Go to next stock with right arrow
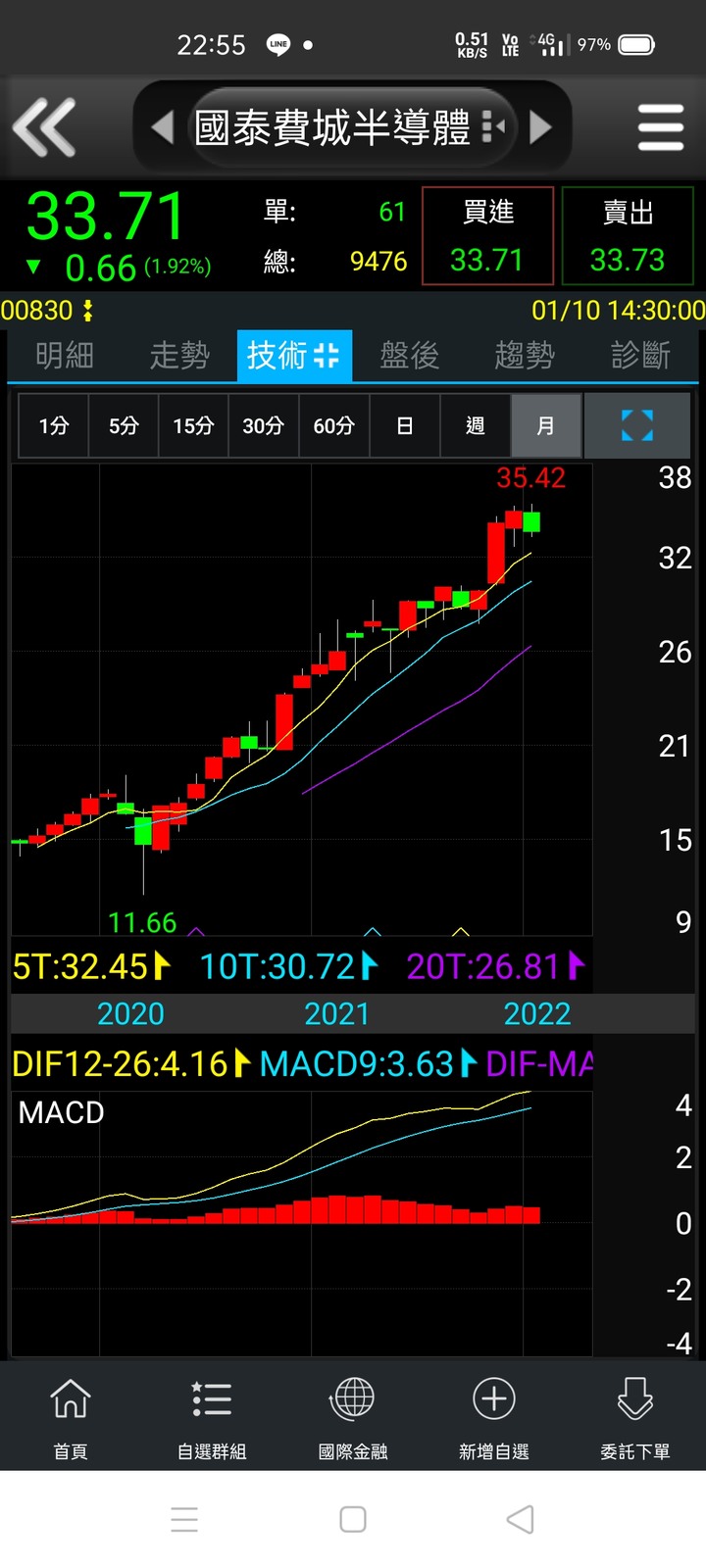This screenshot has height=1568, width=706. [540, 127]
